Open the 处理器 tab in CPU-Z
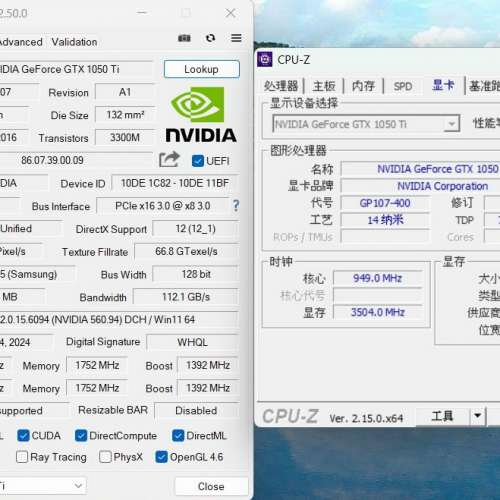This screenshot has width=500, height=500. tap(281, 86)
